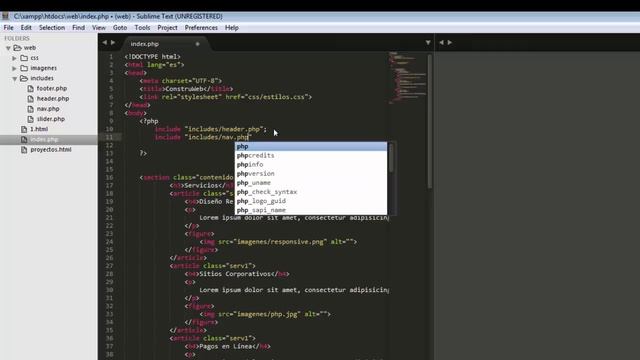Click the include header.php code line
Screen dimensions: 640x360
(x=211, y=129)
